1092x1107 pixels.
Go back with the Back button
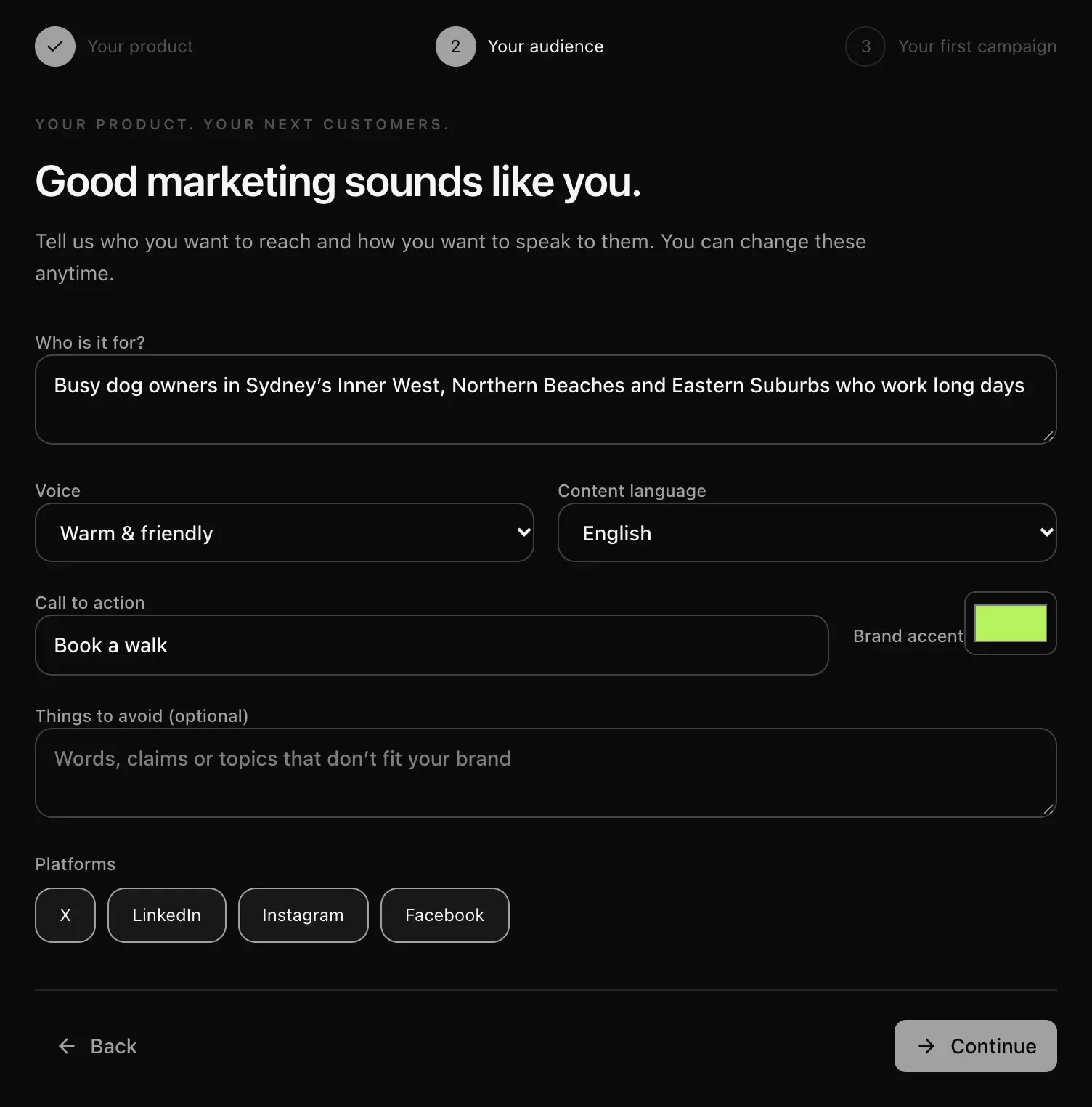pos(97,1046)
